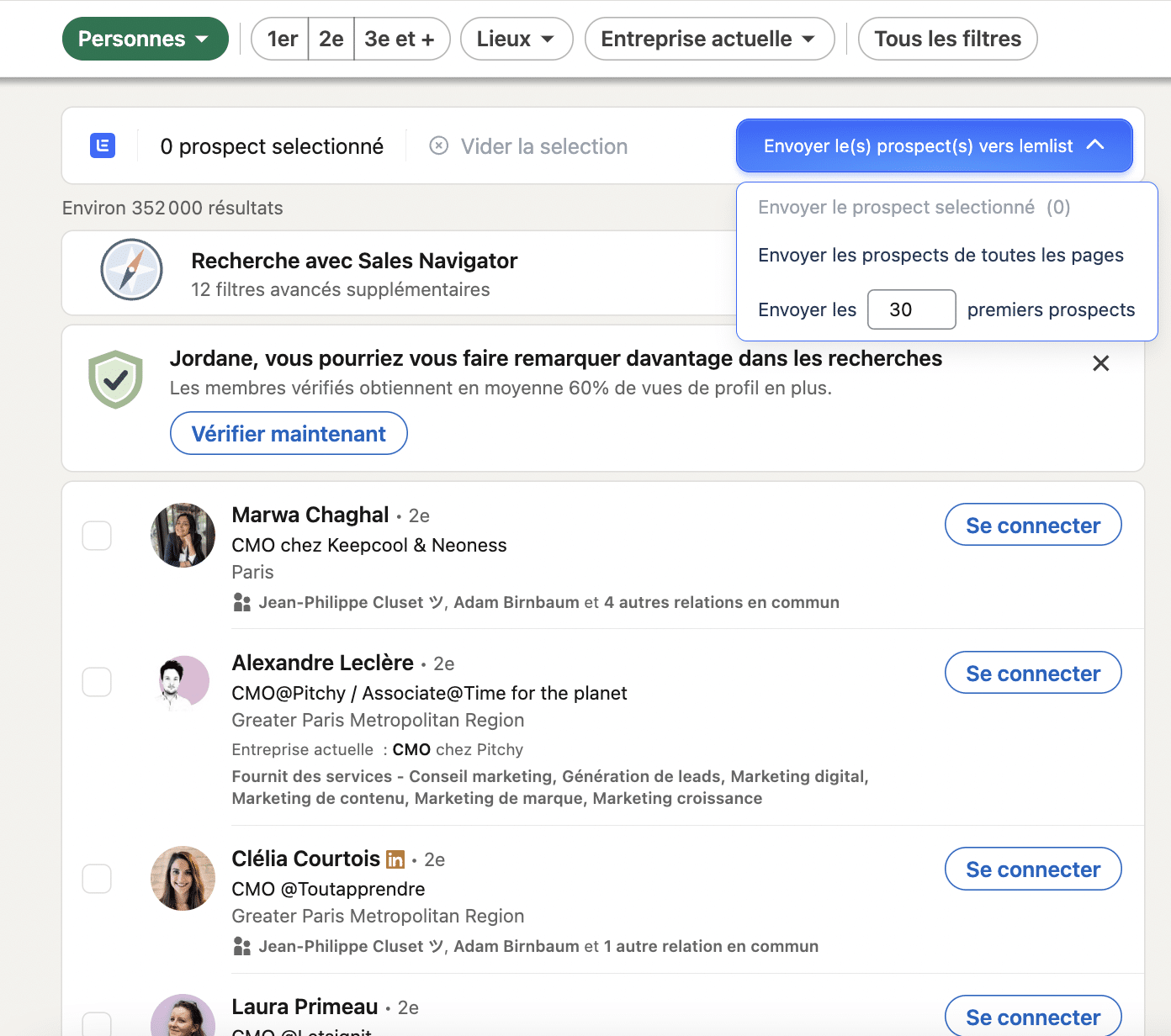Collapse the Envoyer vers lemlist dropdown
1171x1036 pixels.
pos(934,145)
